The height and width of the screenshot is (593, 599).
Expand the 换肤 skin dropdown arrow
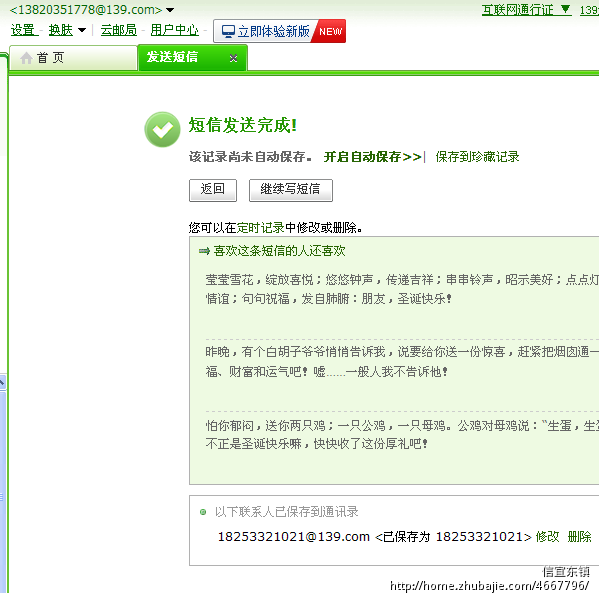(x=82, y=30)
